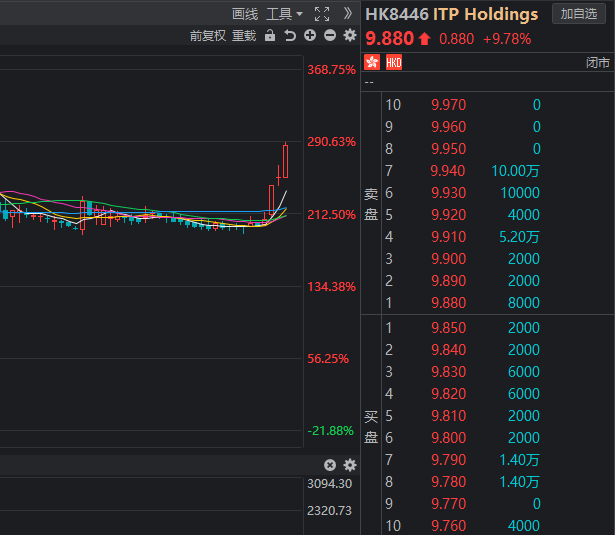
Task: Click volume axis value 2320.73
Action: [329, 510]
